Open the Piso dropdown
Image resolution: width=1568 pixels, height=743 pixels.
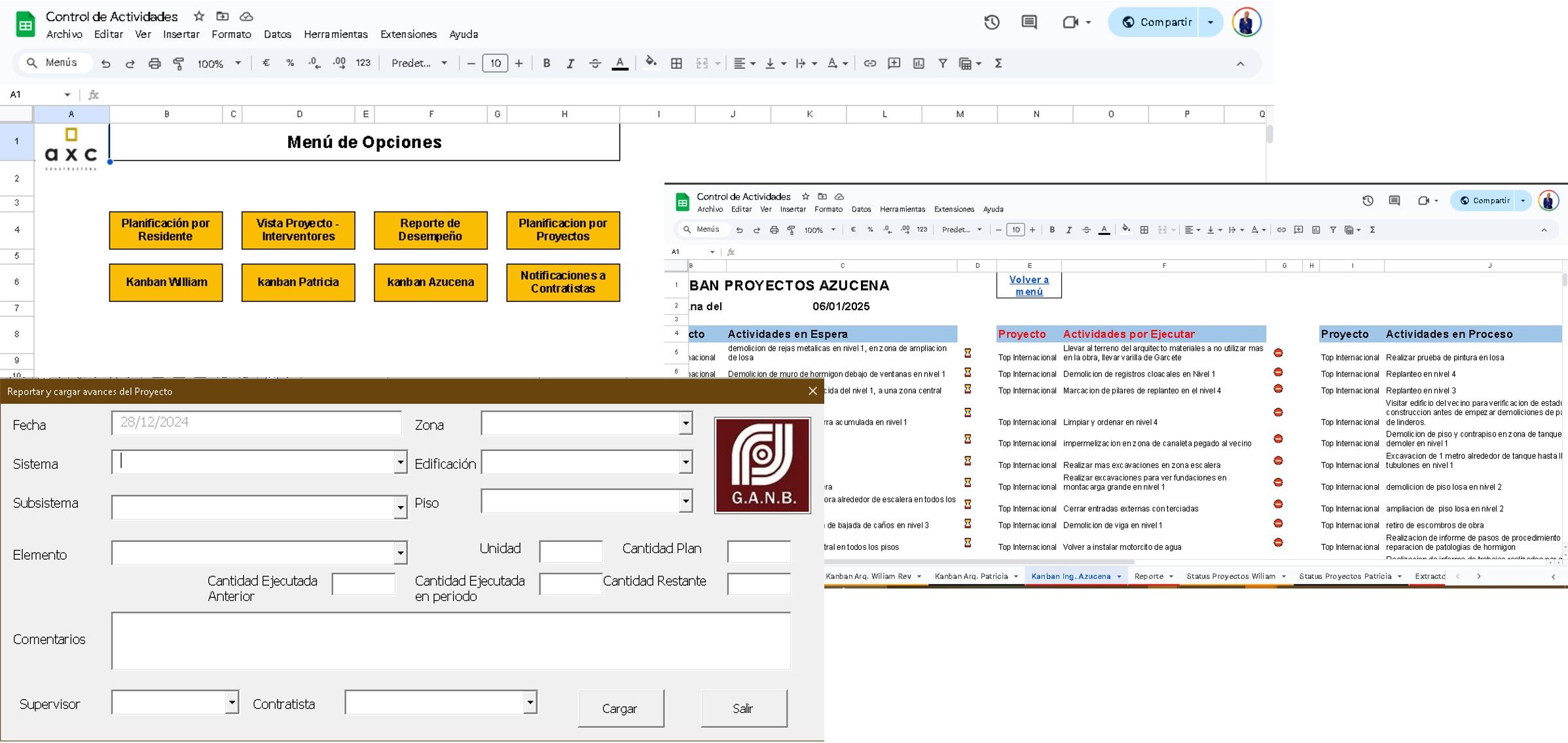(685, 501)
